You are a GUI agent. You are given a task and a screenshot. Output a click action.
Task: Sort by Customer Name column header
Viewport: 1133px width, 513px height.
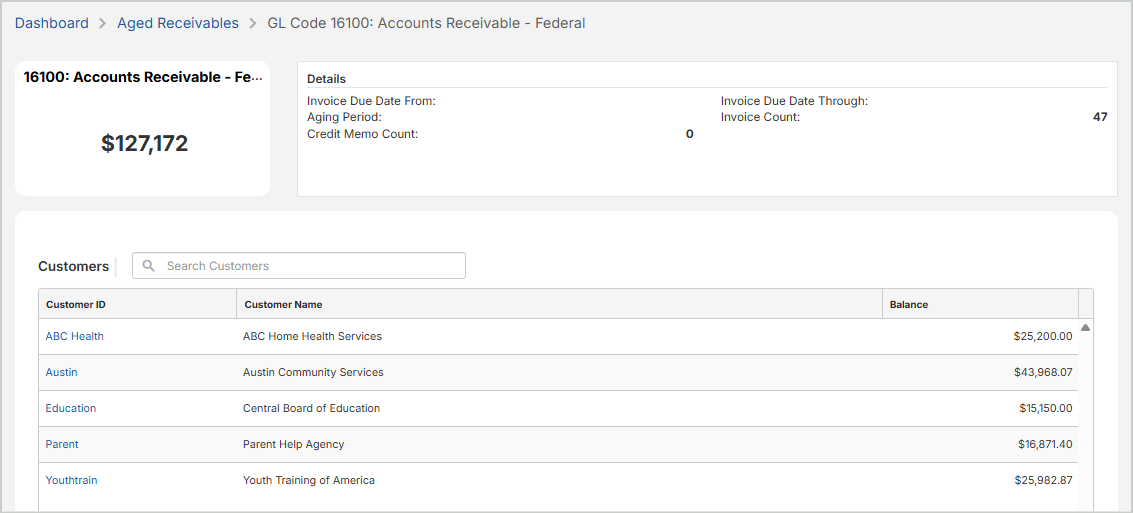(x=283, y=304)
